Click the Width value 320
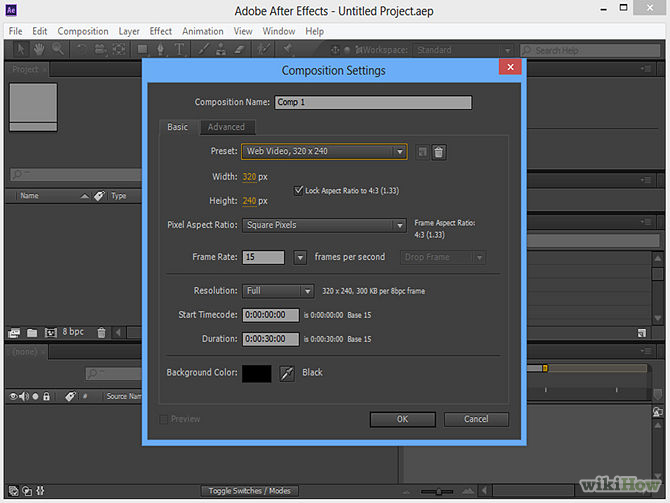670x503 pixels. click(x=249, y=177)
